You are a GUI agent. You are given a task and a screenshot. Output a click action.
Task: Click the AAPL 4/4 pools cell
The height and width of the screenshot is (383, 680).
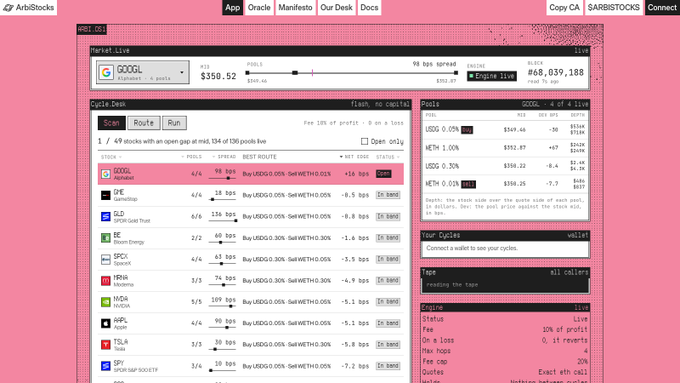point(196,323)
